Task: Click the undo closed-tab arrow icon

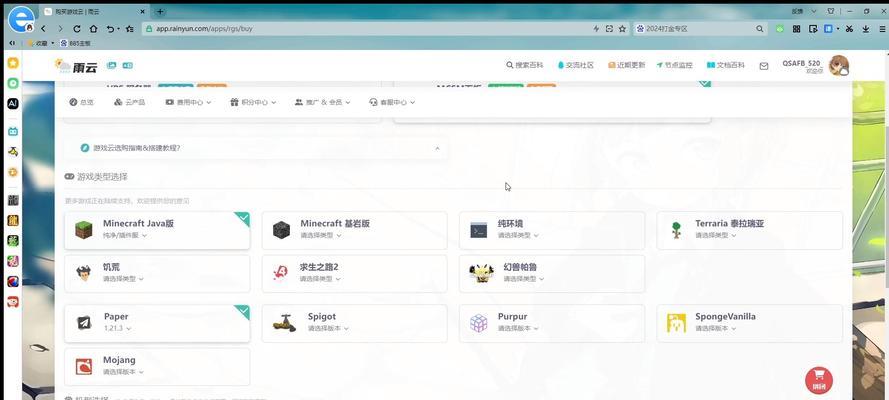Action: click(x=111, y=28)
